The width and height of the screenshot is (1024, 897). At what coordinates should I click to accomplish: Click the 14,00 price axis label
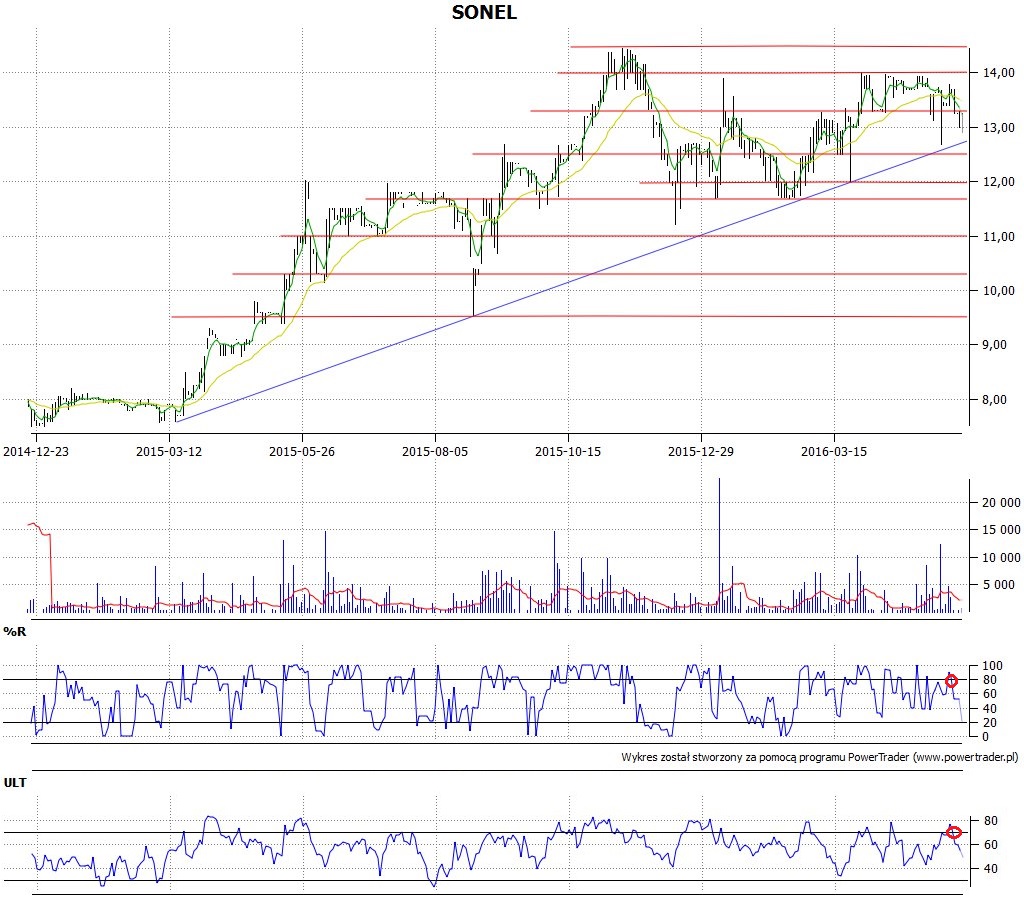[999, 73]
